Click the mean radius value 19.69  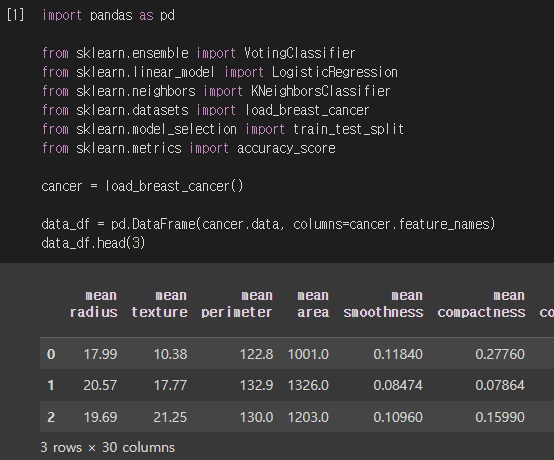click(x=100, y=417)
